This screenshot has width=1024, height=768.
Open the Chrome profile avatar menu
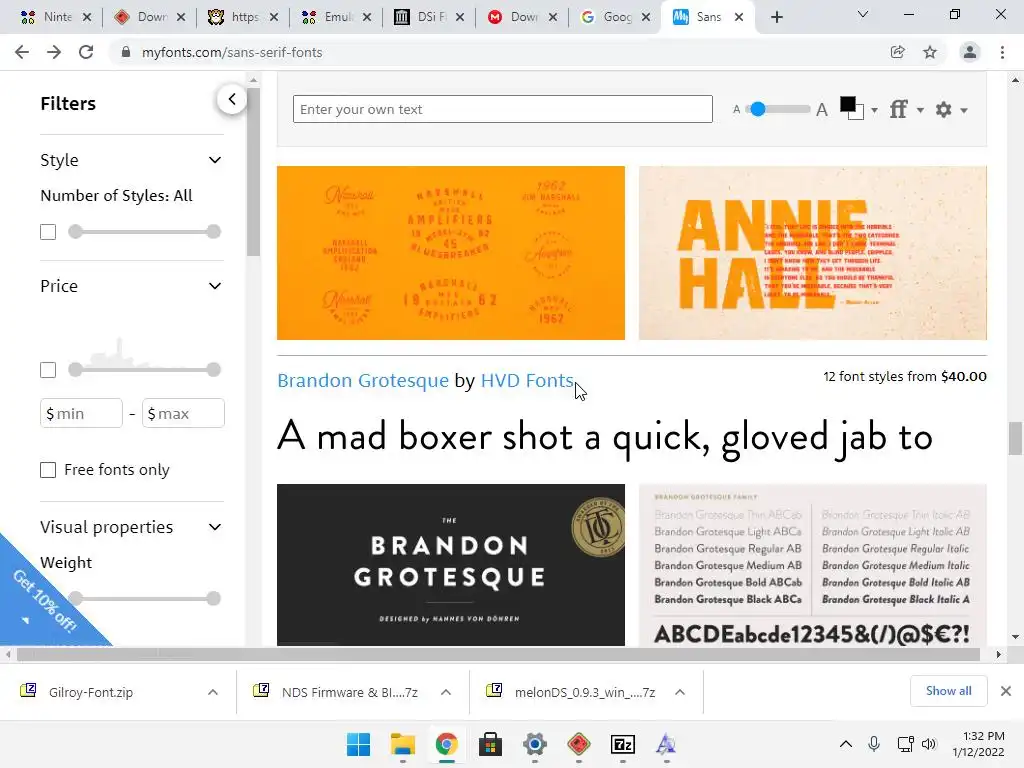[x=970, y=52]
